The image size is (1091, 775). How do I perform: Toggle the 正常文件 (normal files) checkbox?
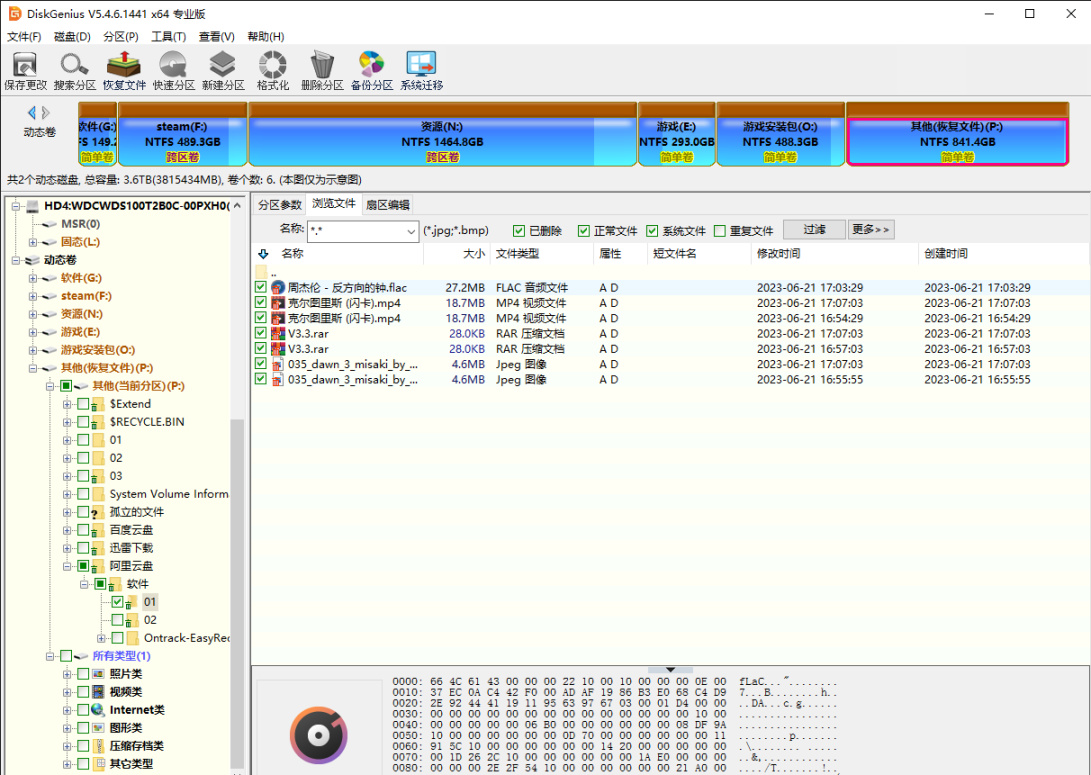click(584, 230)
